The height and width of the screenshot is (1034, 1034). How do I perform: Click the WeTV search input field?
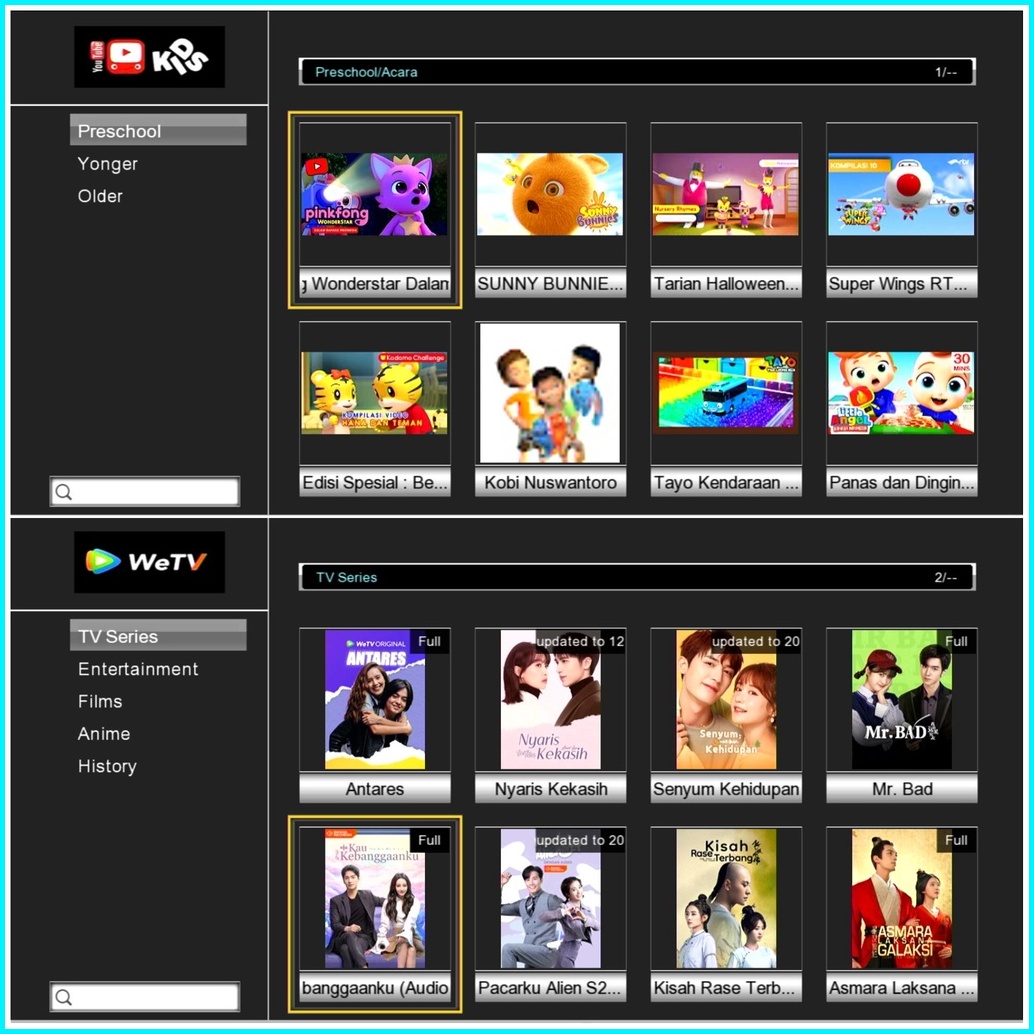155,997
